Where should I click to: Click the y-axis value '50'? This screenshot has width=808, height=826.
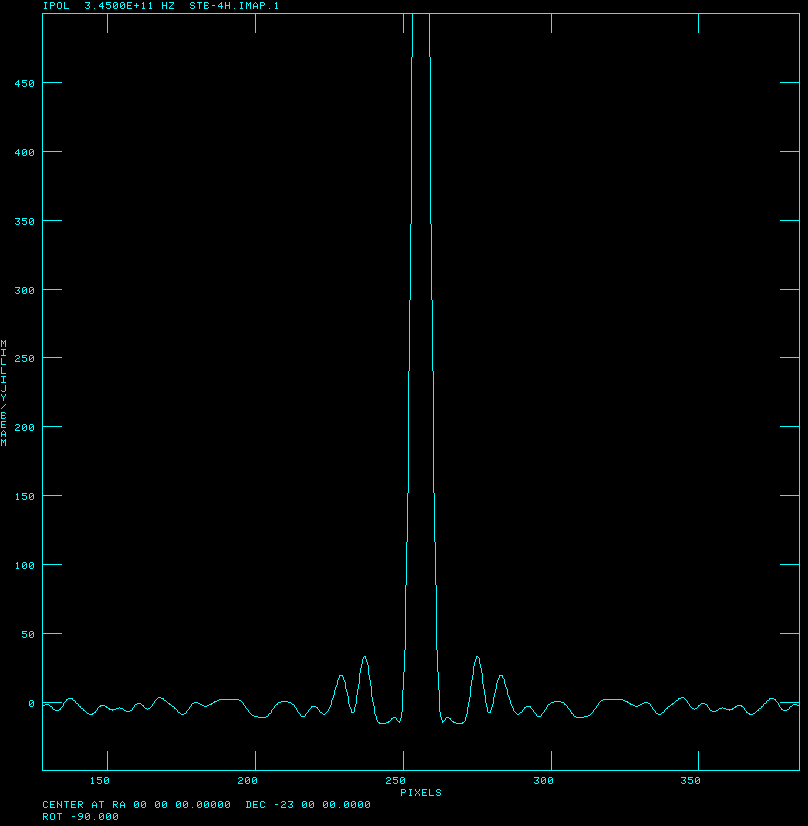28,635
